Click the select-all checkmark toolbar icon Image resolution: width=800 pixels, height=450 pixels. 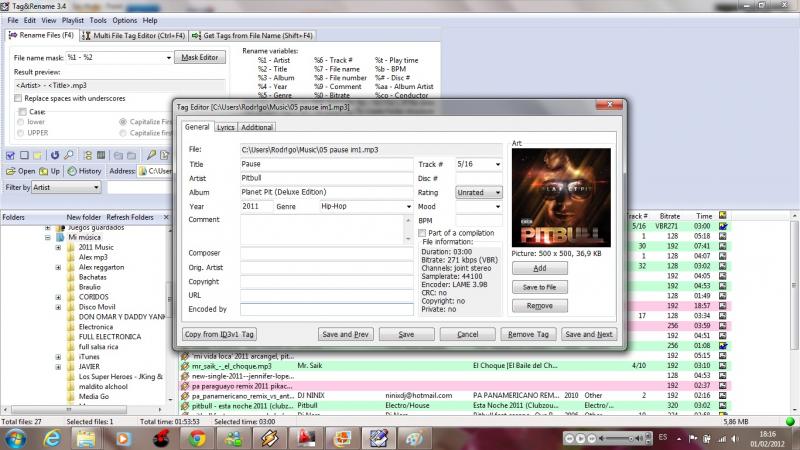tap(11, 155)
